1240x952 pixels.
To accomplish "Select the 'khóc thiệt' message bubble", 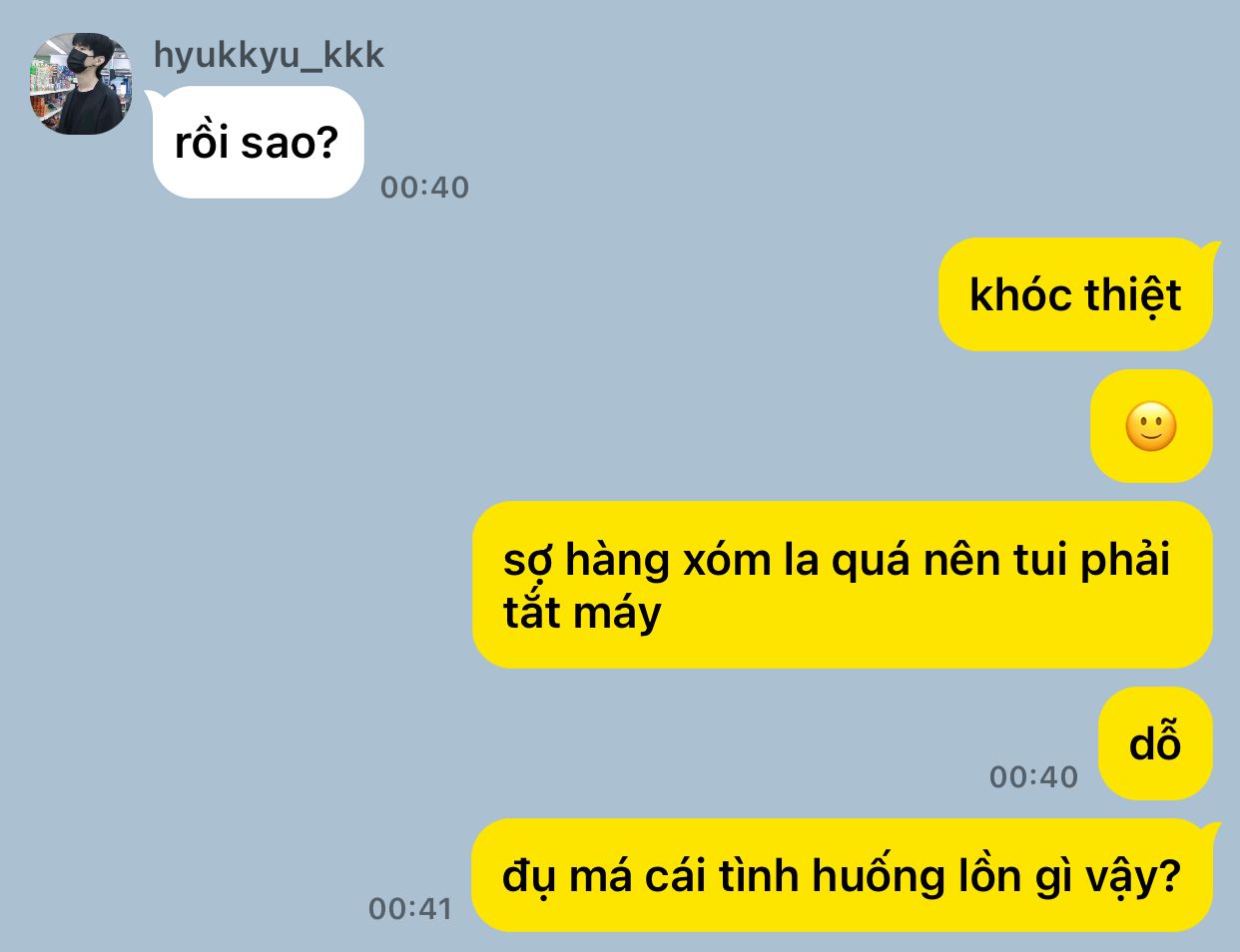I will click(1075, 294).
